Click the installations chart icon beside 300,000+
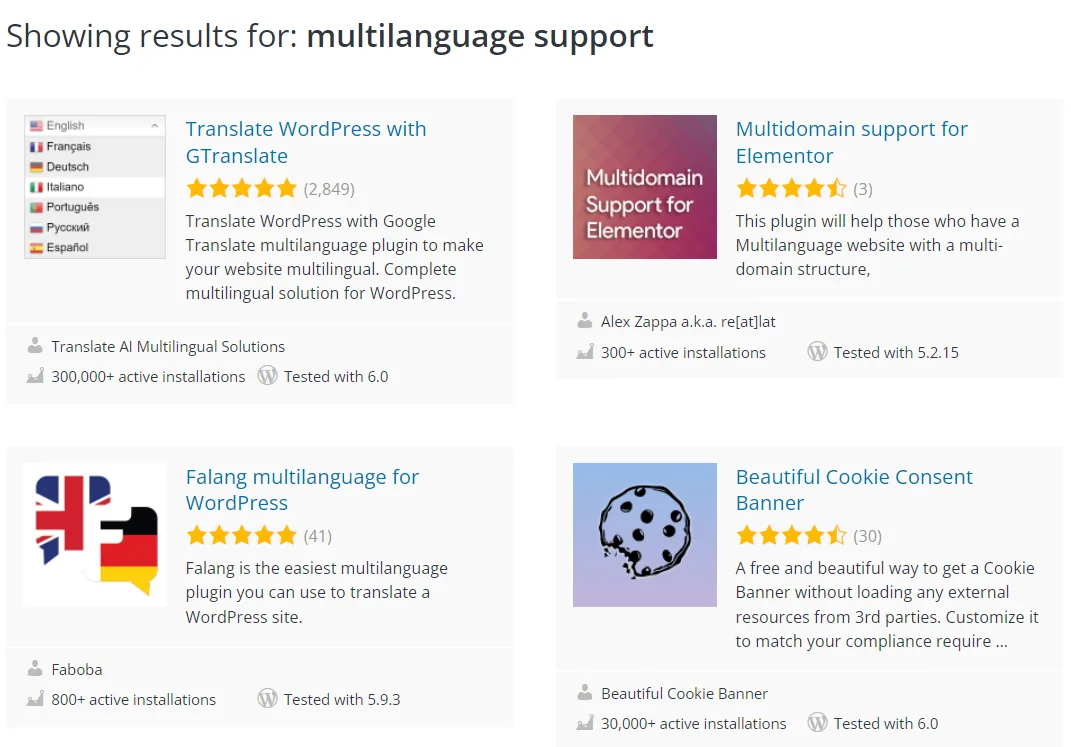1071x747 pixels. [35, 376]
